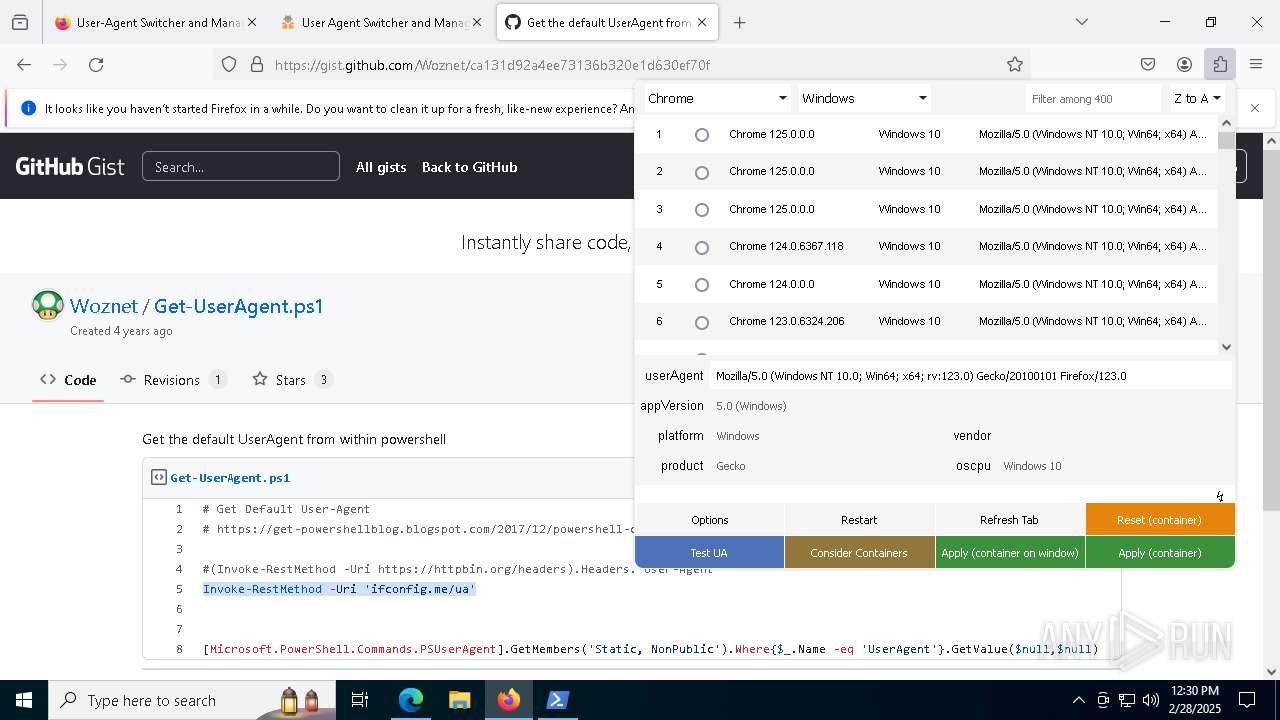Click the blue Test UA button
This screenshot has width=1280, height=720.
709,553
